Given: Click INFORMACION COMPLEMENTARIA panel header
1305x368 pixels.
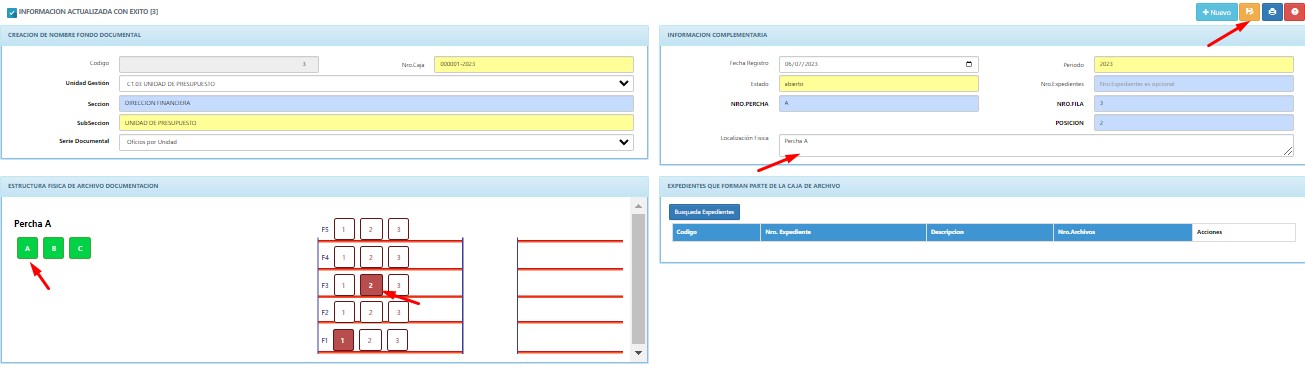Looking at the screenshot, I should coord(717,35).
